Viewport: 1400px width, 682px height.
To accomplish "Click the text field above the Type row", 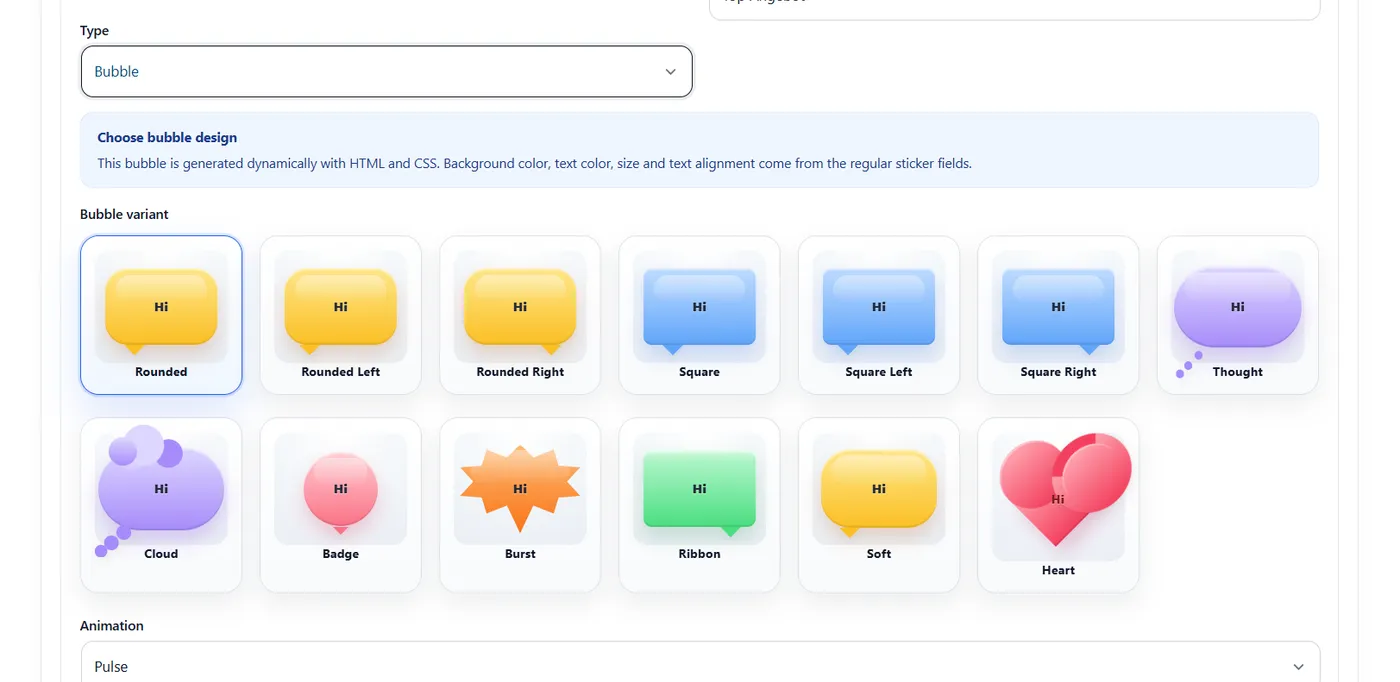I will (x=1014, y=8).
